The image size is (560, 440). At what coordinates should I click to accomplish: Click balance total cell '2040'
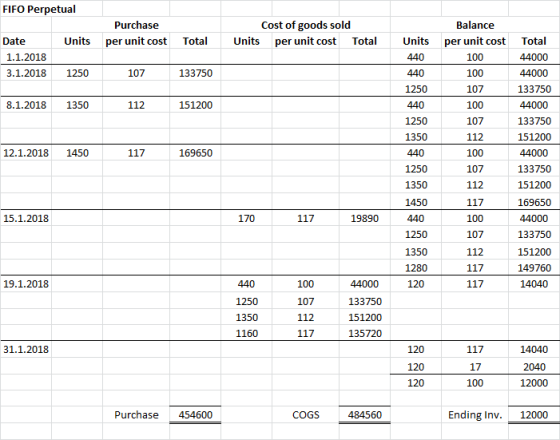pos(534,367)
